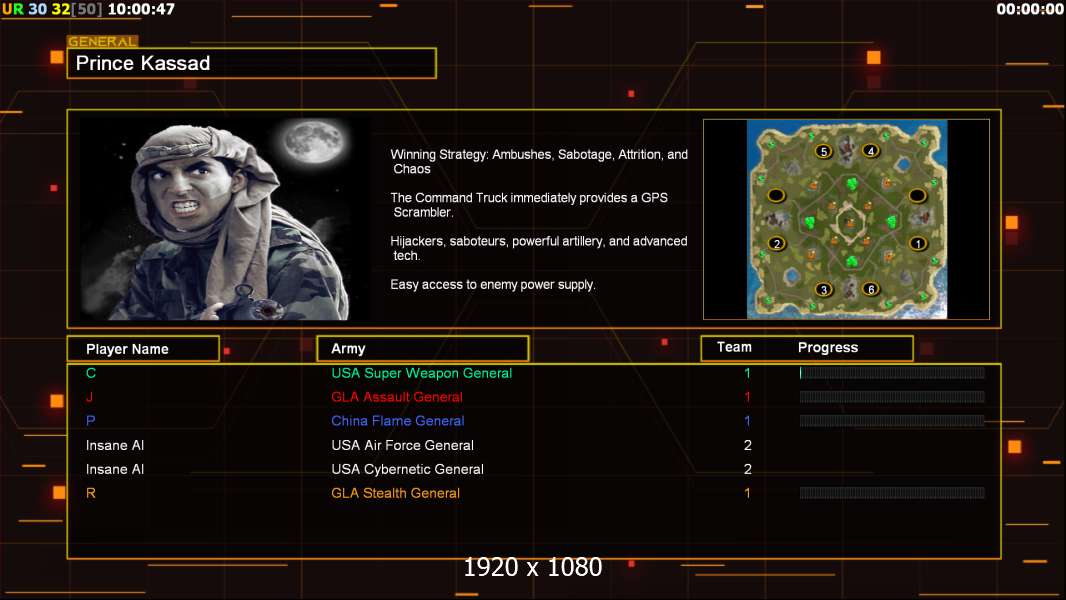Click the GENERAL label tag

pos(103,41)
